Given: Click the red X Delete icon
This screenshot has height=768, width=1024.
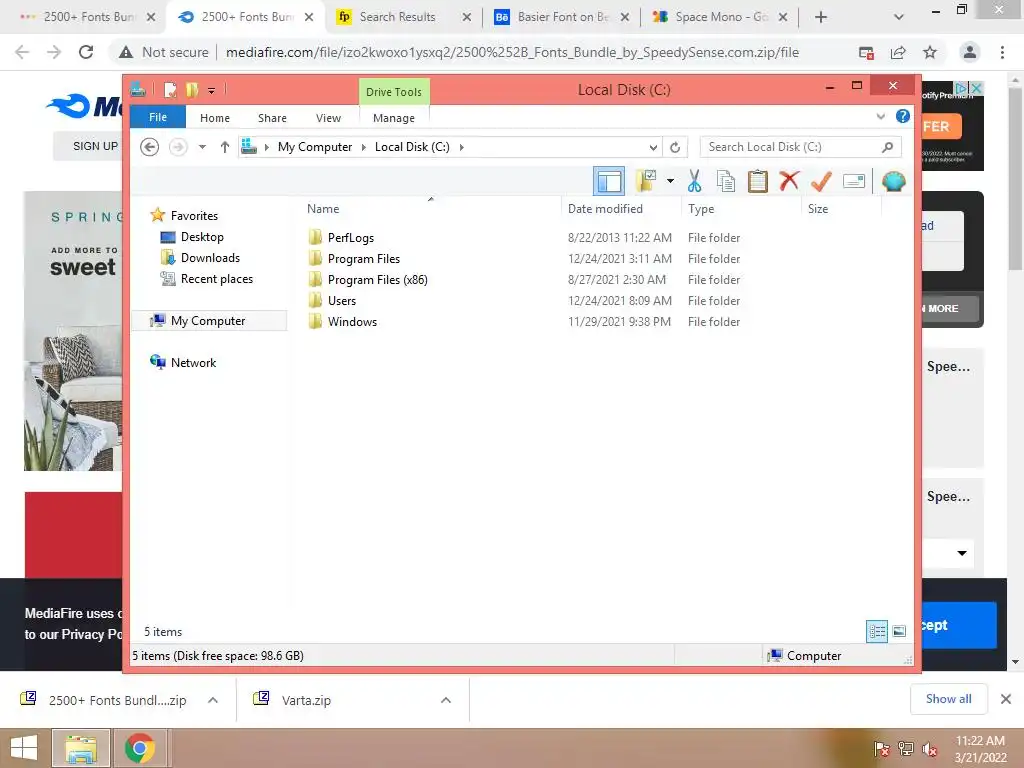Looking at the screenshot, I should click(789, 180).
